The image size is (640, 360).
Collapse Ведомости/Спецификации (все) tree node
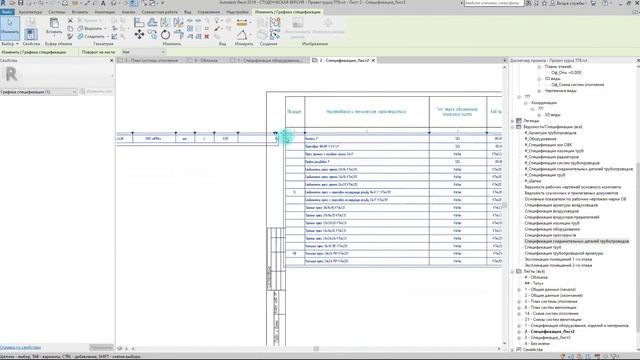click(513, 127)
